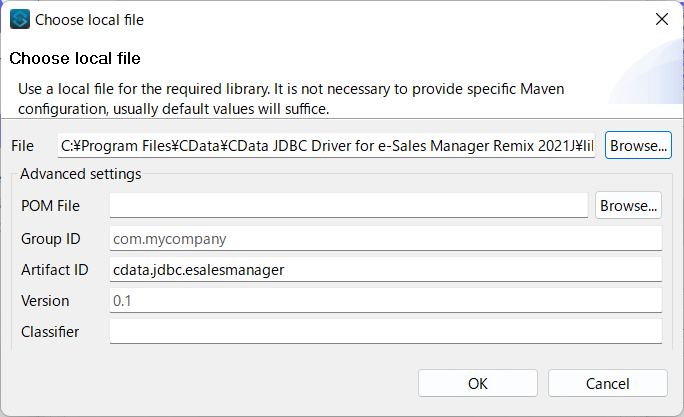Click the bold Choose local file heading

coord(75,58)
